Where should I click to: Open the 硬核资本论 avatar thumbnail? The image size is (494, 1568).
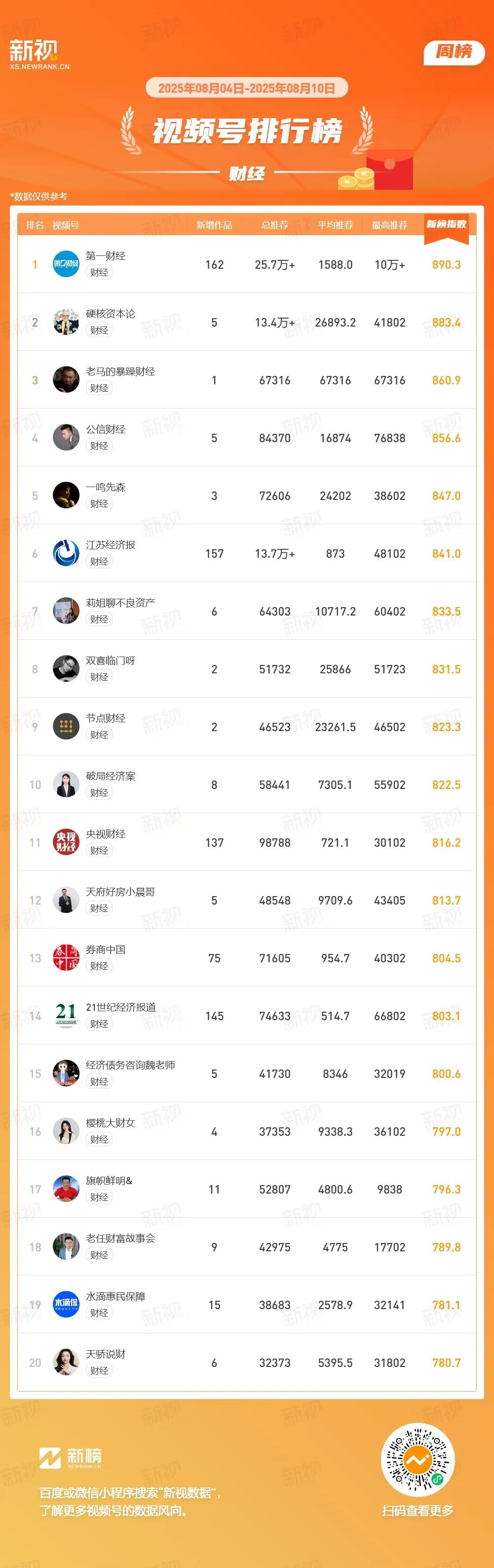pos(66,322)
